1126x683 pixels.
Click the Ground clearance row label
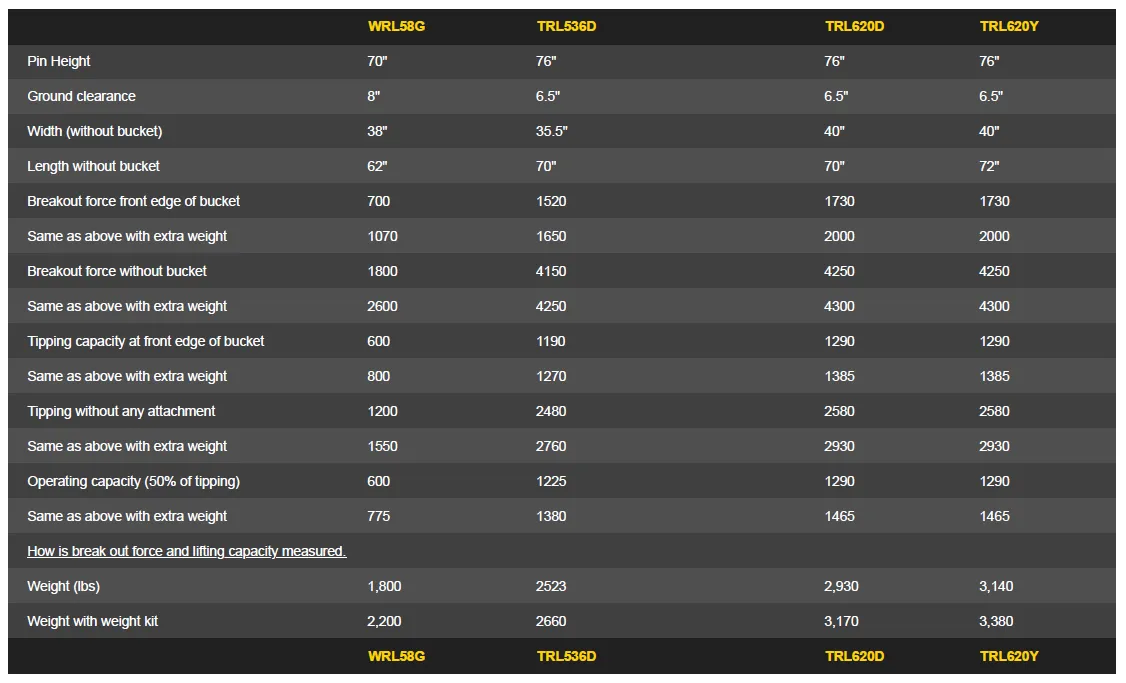pos(81,96)
